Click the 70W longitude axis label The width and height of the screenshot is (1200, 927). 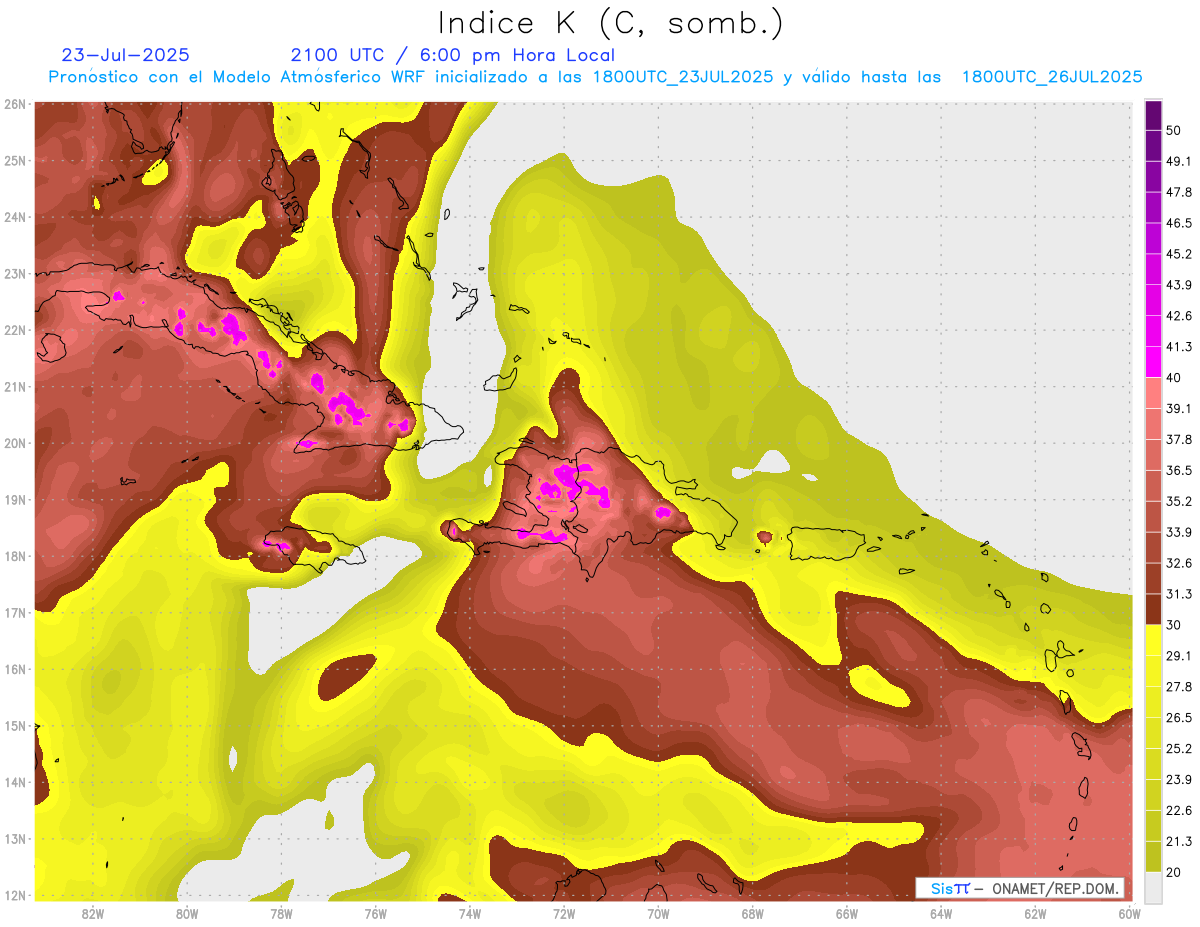(658, 913)
